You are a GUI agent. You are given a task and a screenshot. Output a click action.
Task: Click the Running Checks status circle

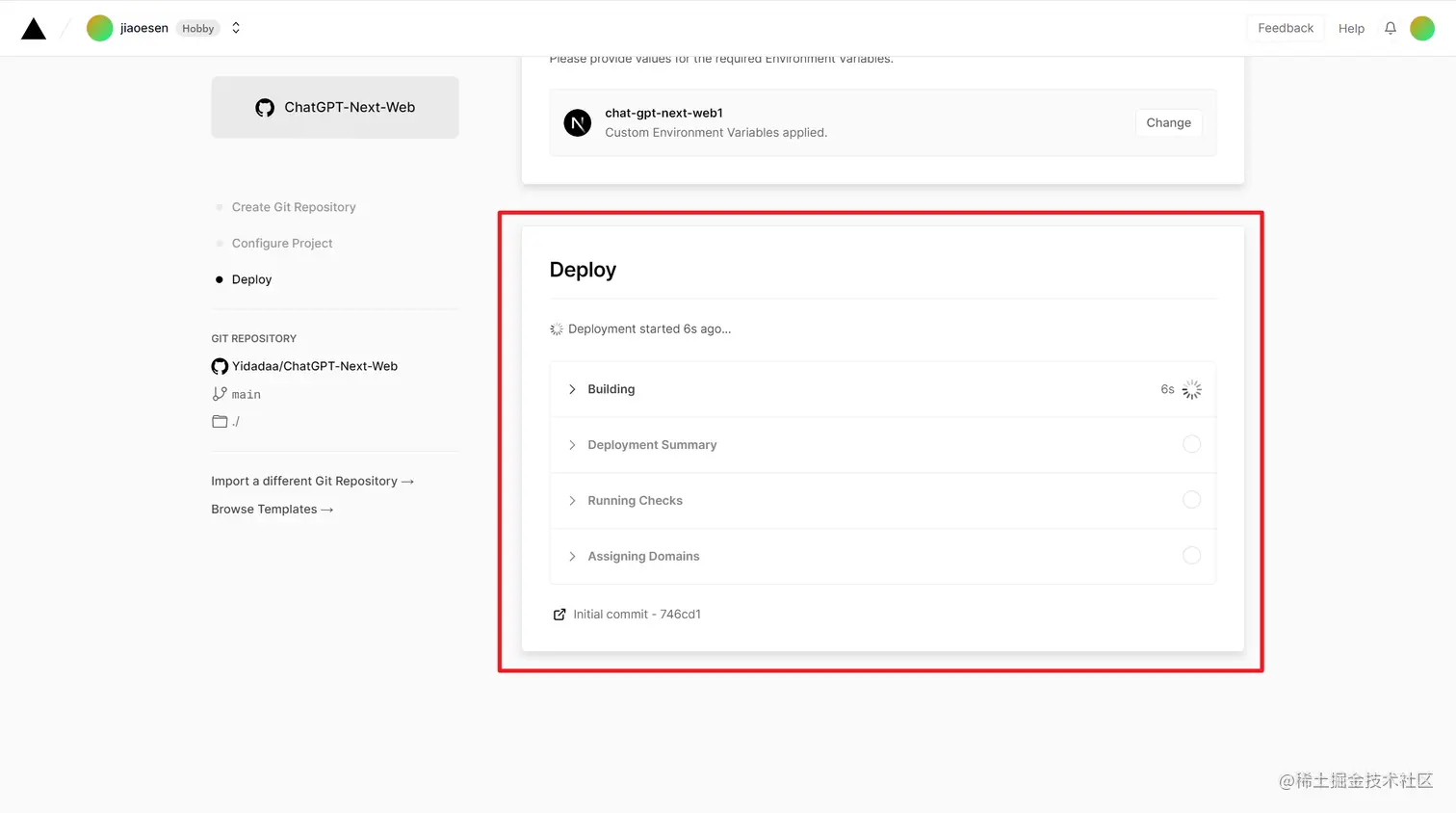pos(1192,500)
